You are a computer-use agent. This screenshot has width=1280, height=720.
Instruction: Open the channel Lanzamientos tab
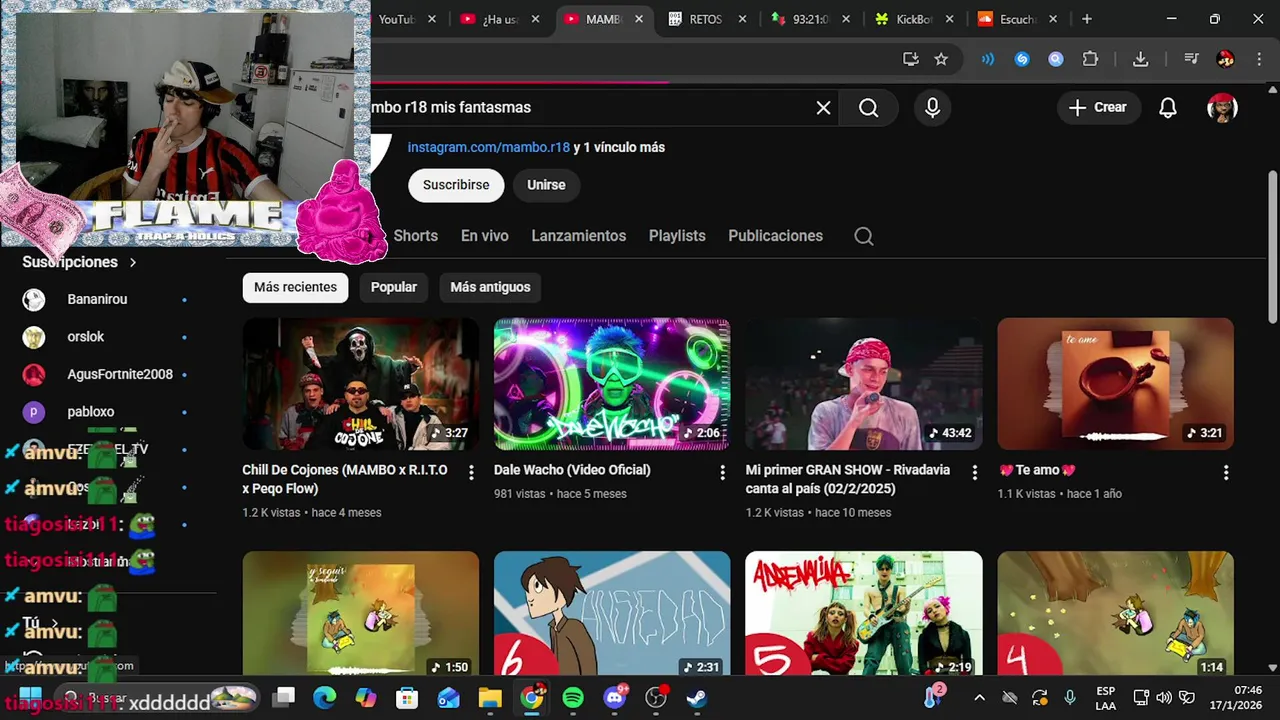tap(578, 236)
